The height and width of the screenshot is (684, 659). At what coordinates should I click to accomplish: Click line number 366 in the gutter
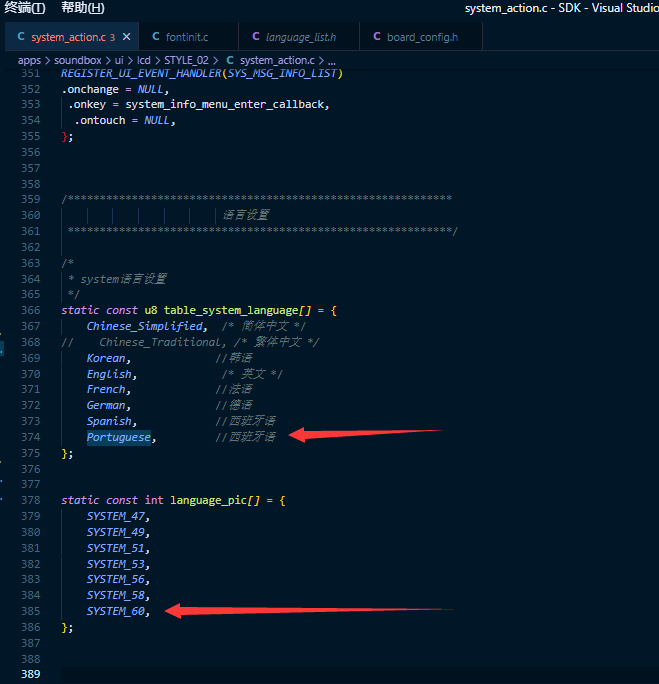pos(31,311)
